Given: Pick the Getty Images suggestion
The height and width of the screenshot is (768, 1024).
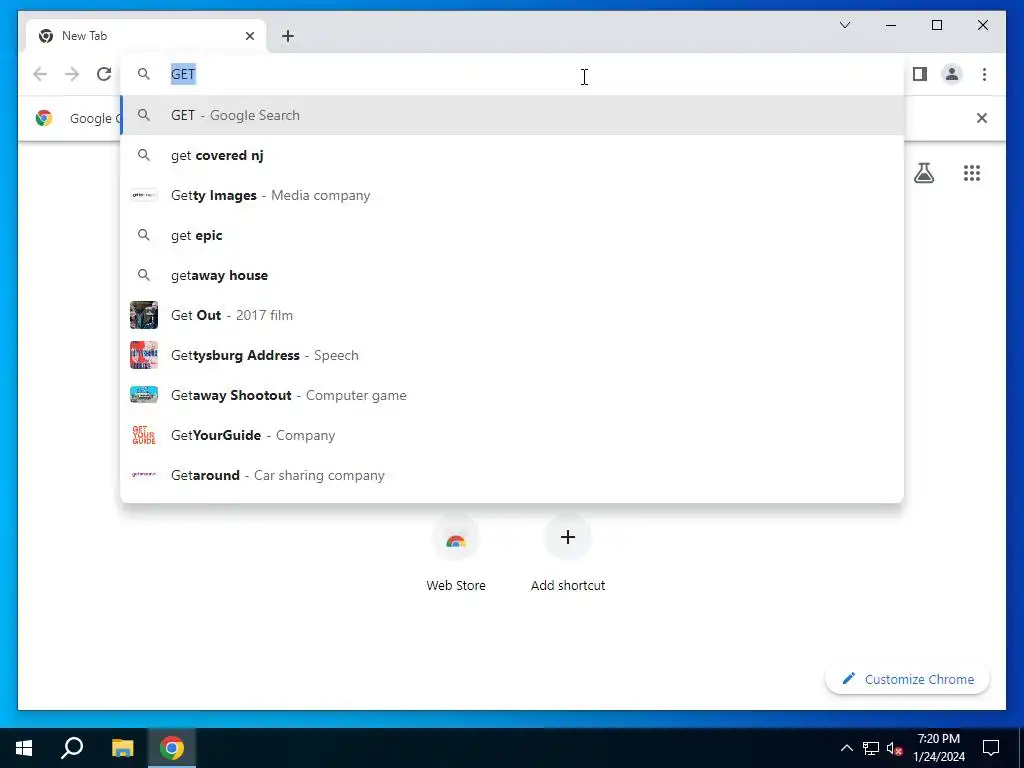Looking at the screenshot, I should pyautogui.click(x=513, y=195).
